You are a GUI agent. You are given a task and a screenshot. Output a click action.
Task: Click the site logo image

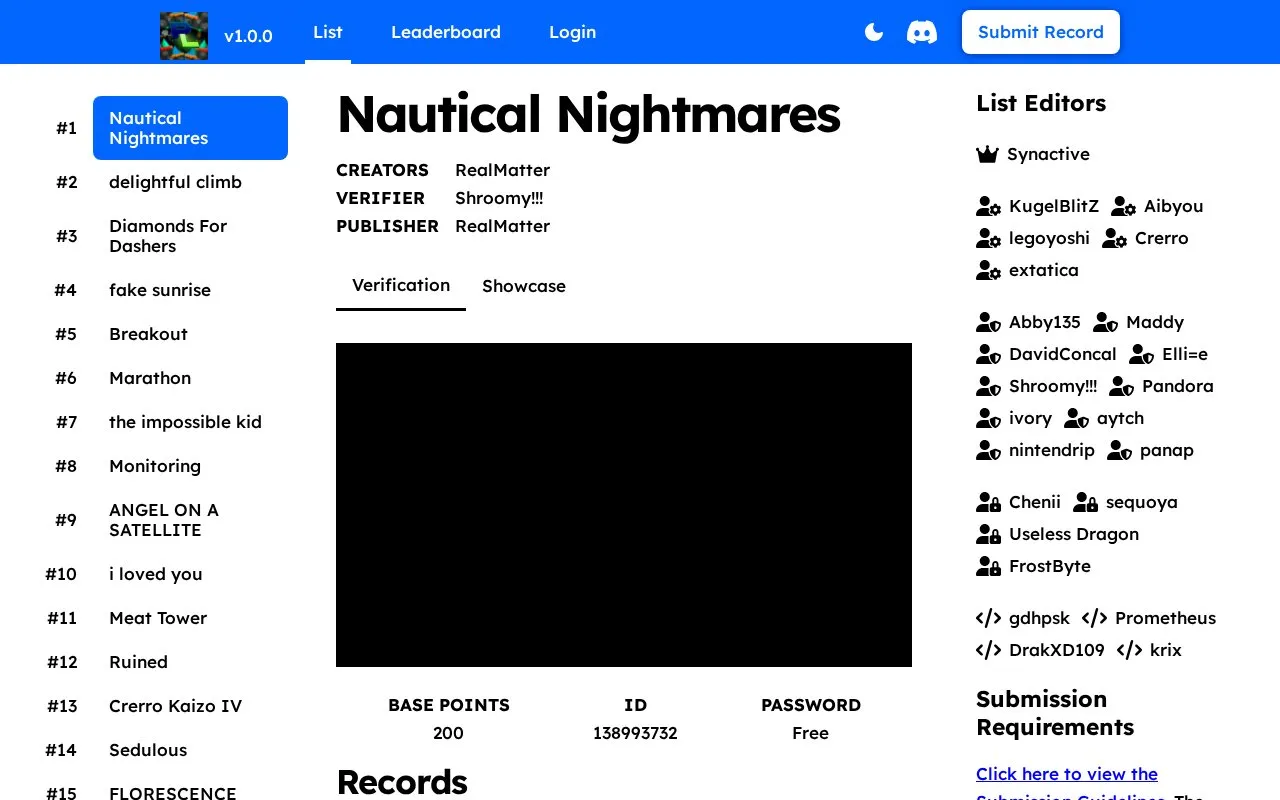[x=184, y=36]
